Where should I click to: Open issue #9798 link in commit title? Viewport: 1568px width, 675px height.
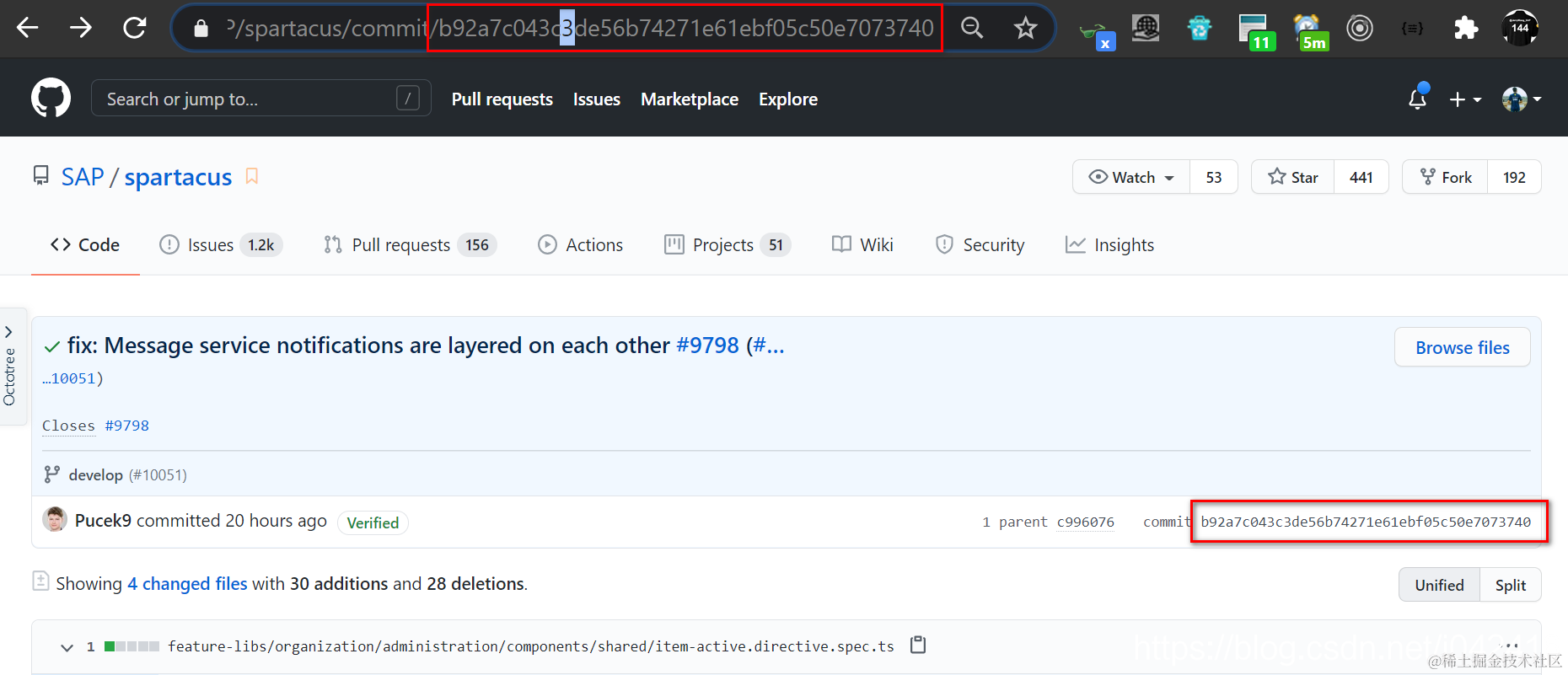pyautogui.click(x=707, y=346)
